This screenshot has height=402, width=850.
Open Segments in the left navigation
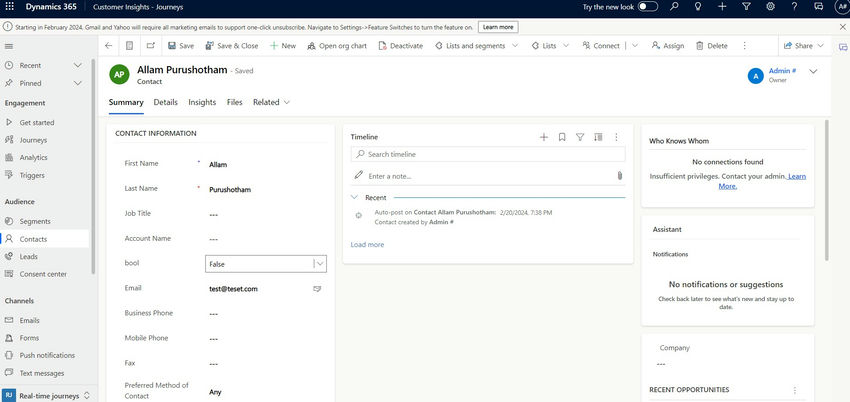(35, 221)
